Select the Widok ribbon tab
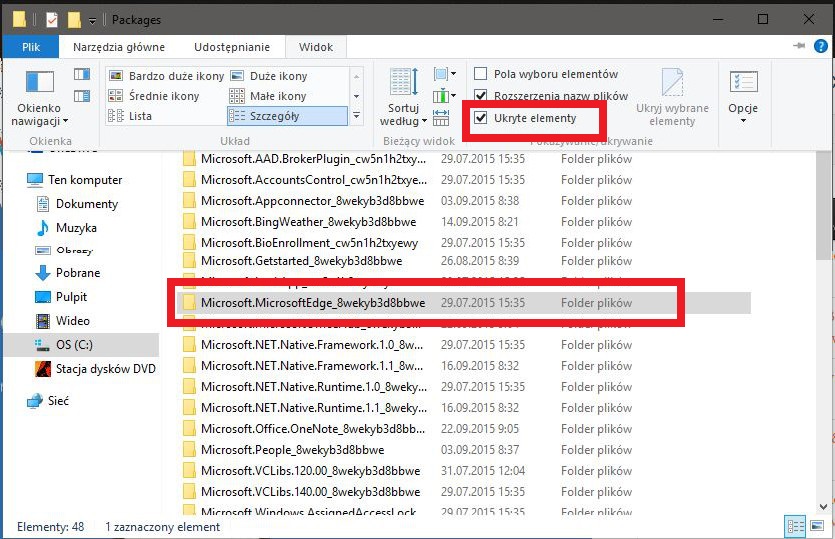The image size is (835, 539). click(316, 47)
